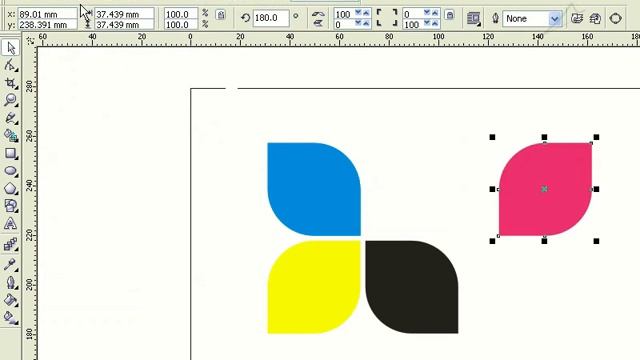Image resolution: width=640 pixels, height=360 pixels.
Task: Select the Pick tool in toolbox
Action: click(x=10, y=48)
